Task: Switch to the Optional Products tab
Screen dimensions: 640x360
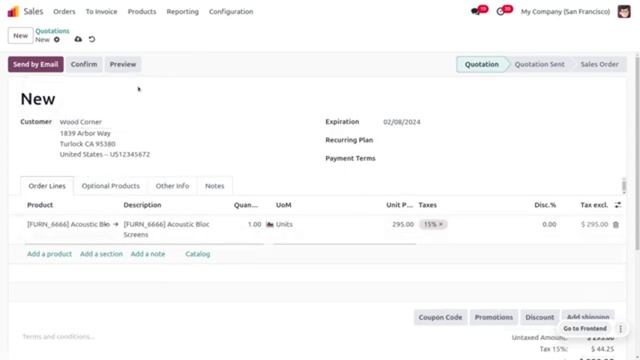Action: point(111,186)
